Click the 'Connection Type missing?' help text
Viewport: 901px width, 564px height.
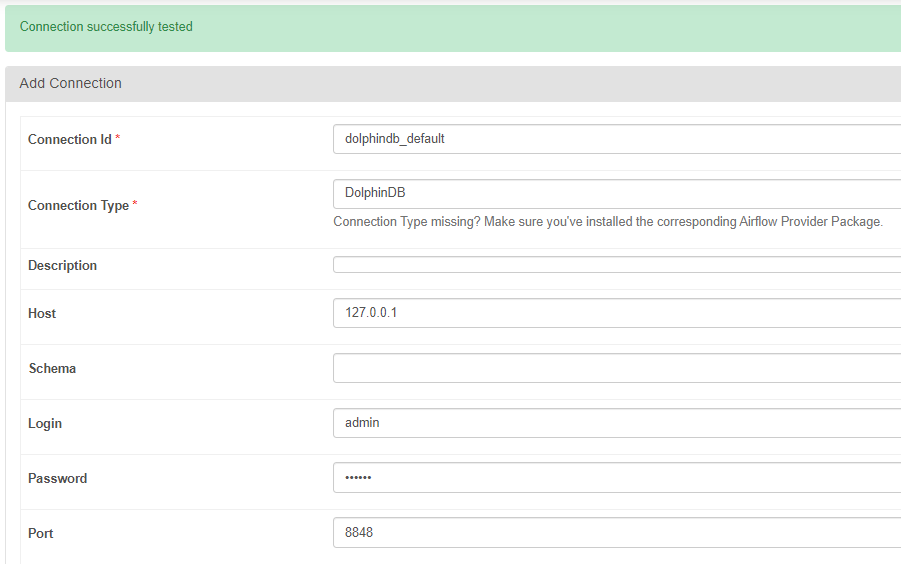coord(608,222)
